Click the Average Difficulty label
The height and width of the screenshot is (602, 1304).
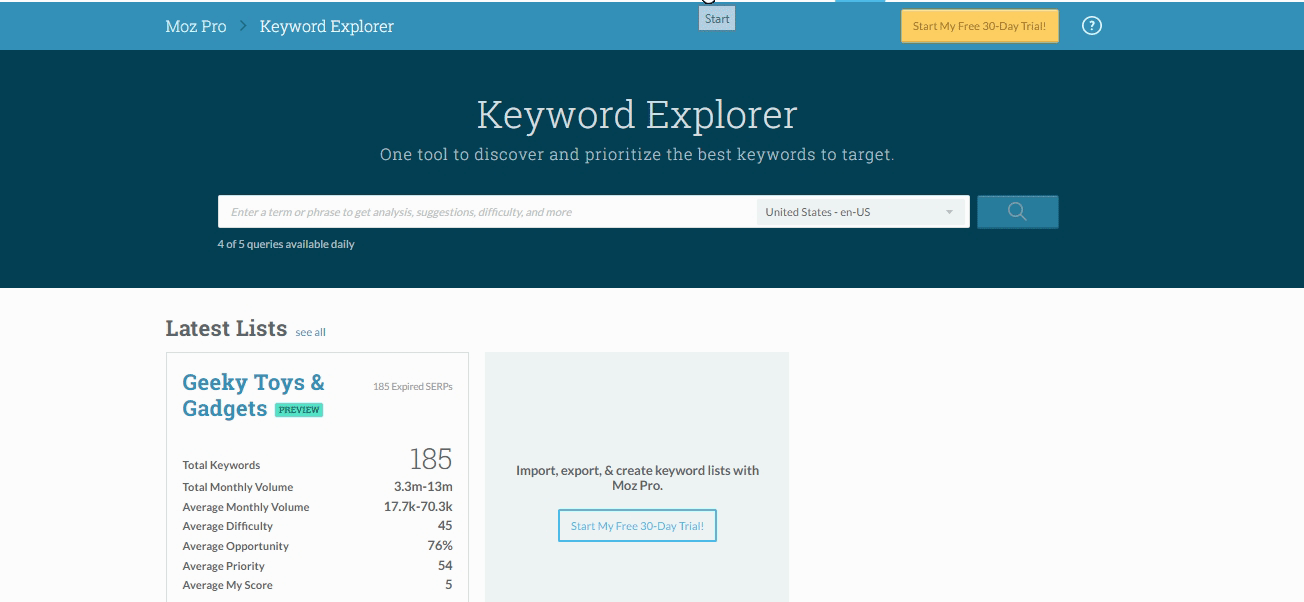[227, 526]
